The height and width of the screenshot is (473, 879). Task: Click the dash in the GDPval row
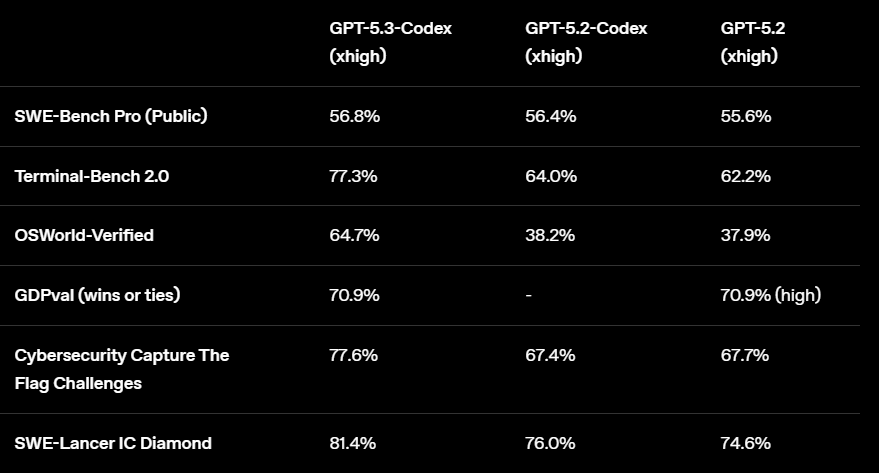click(528, 295)
